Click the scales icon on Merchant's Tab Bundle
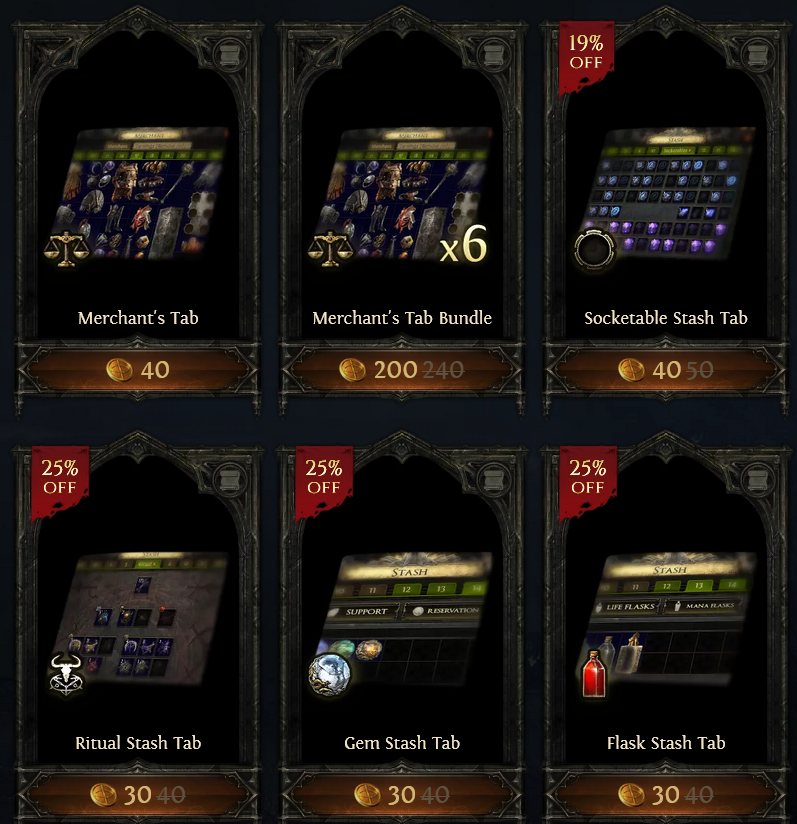The width and height of the screenshot is (797, 824). pos(330,248)
